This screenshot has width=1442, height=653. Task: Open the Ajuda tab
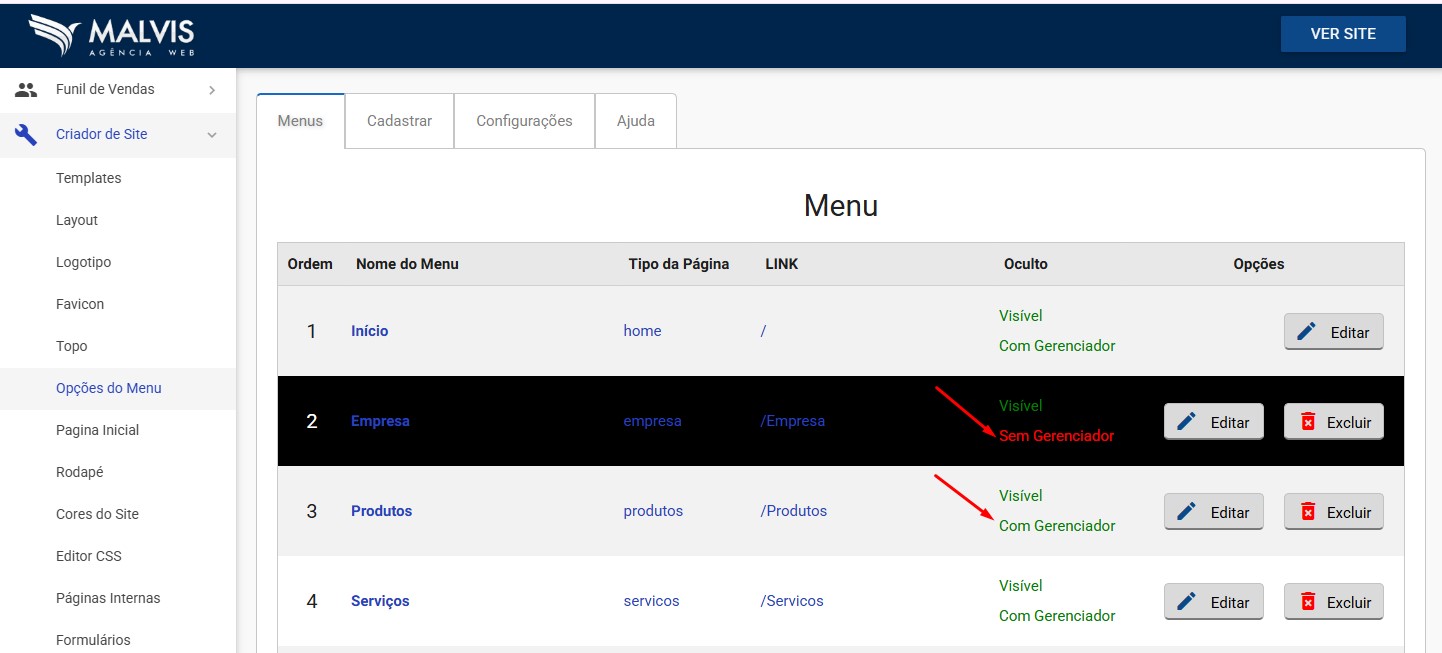(x=635, y=121)
